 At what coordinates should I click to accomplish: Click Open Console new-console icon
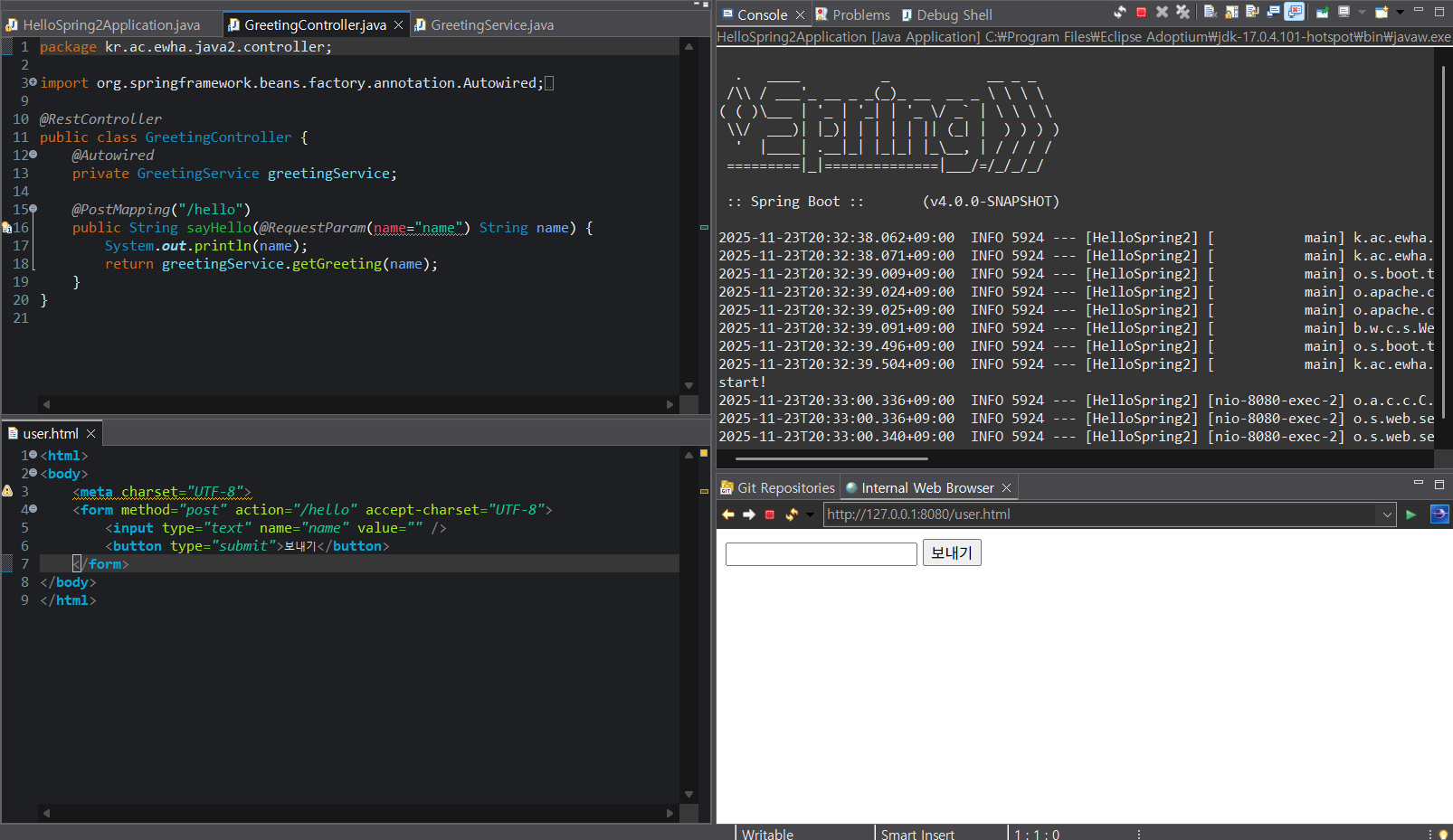[1381, 12]
